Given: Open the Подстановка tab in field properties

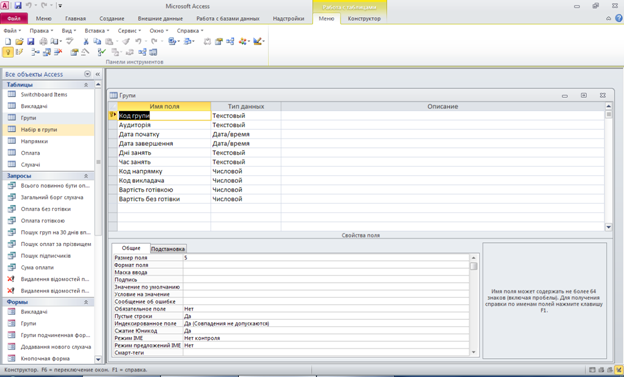Looking at the screenshot, I should [168, 249].
